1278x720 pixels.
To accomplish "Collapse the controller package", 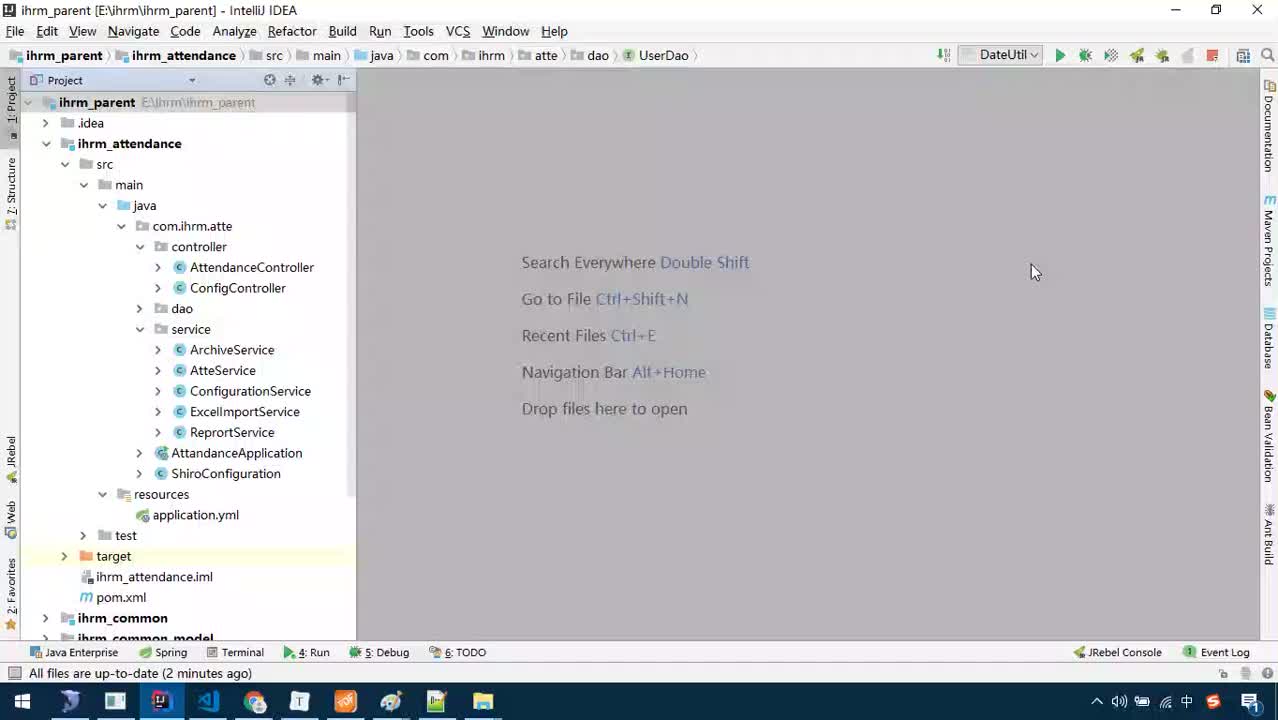I will click(140, 247).
